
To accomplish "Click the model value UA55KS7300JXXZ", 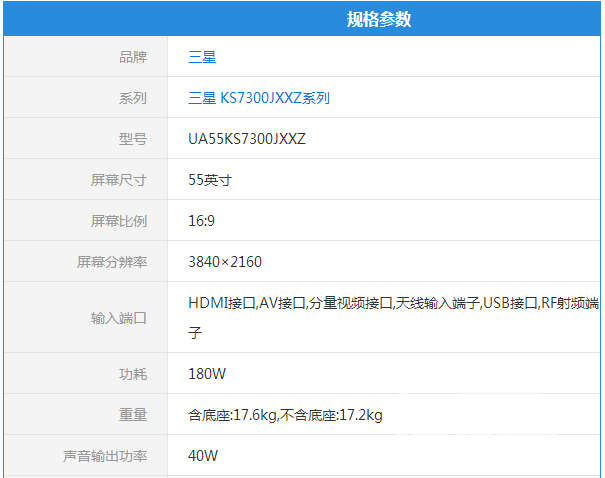I will [247, 139].
